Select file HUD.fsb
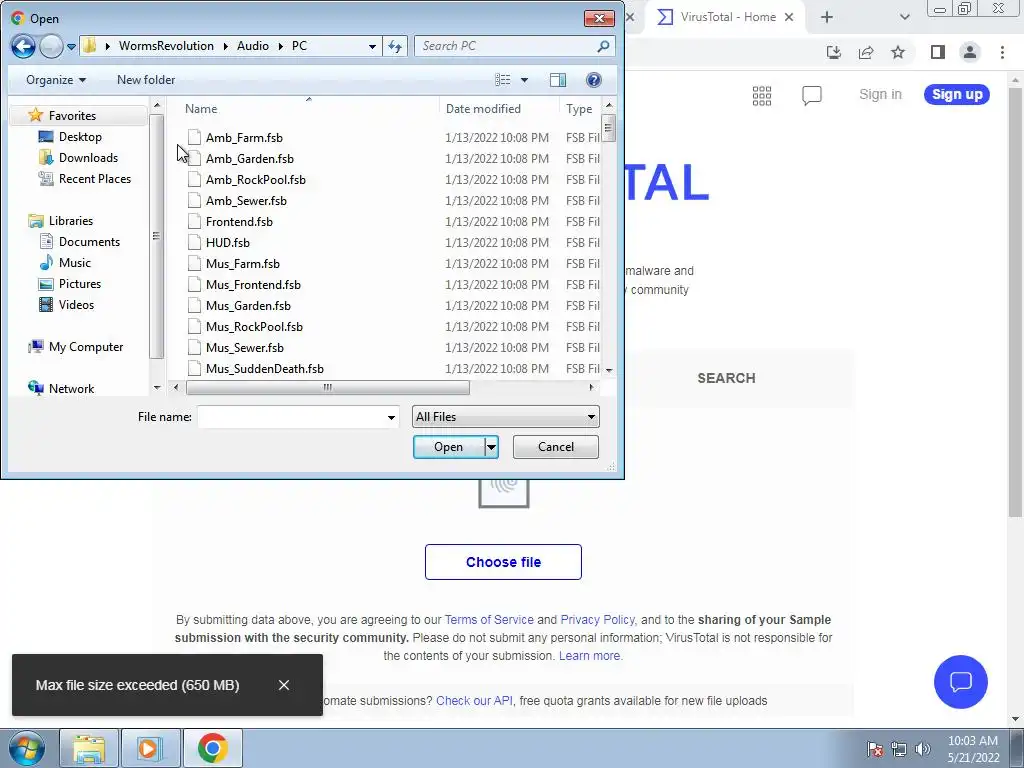 pyautogui.click(x=227, y=242)
